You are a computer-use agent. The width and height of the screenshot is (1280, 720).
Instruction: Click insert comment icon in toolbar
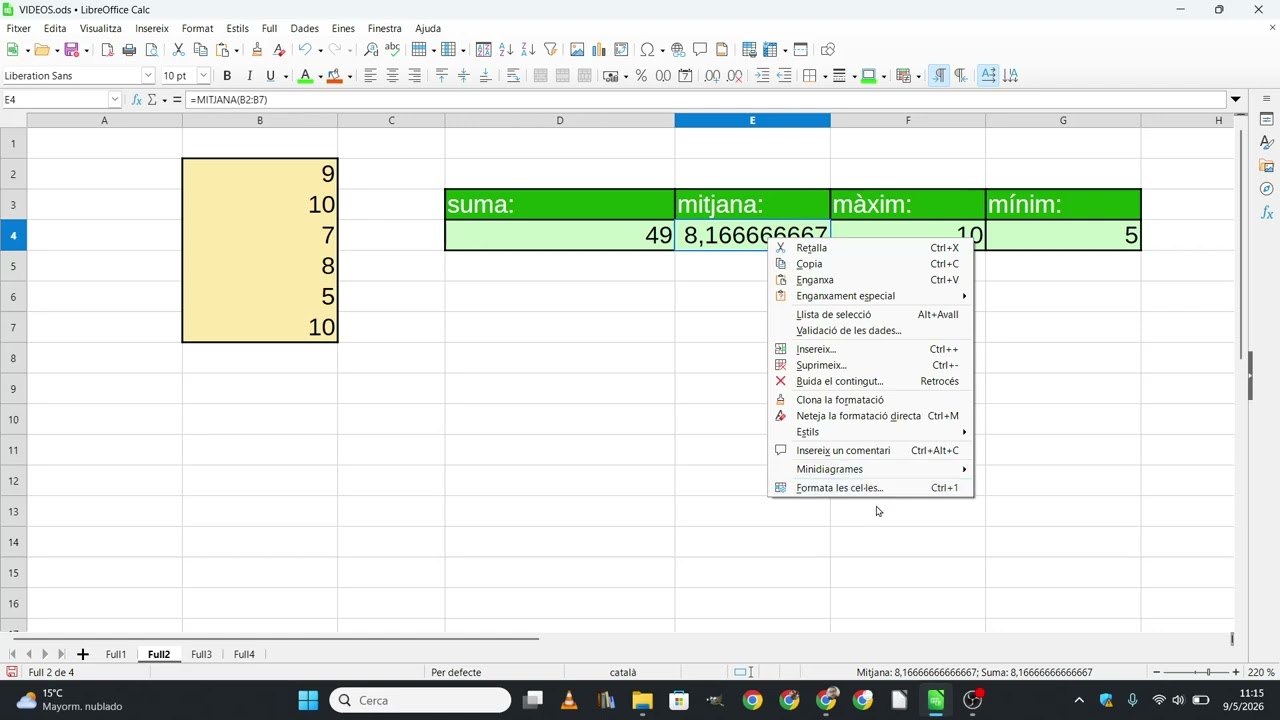[x=700, y=49]
